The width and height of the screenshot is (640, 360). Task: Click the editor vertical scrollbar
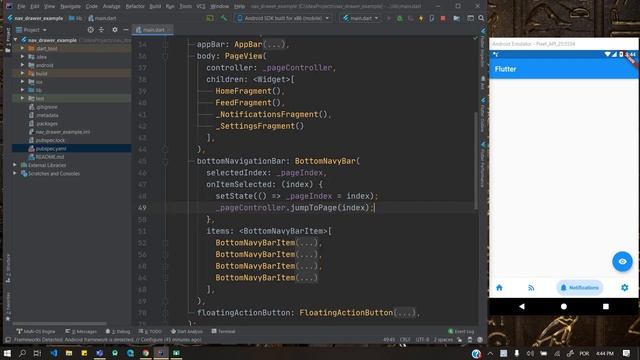point(476,160)
